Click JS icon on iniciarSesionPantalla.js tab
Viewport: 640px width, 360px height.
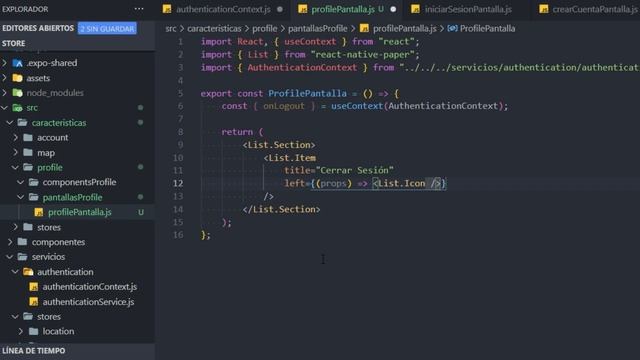[416, 9]
